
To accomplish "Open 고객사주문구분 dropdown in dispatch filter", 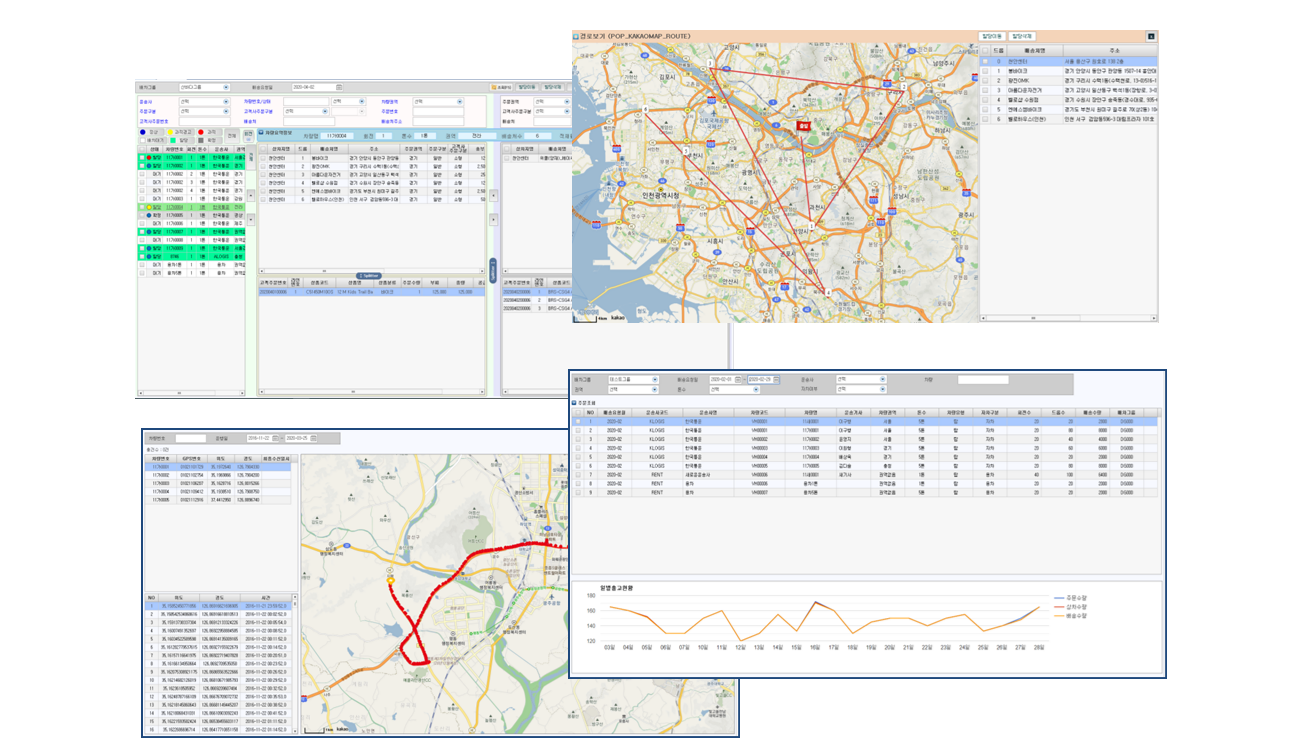I will point(306,111).
